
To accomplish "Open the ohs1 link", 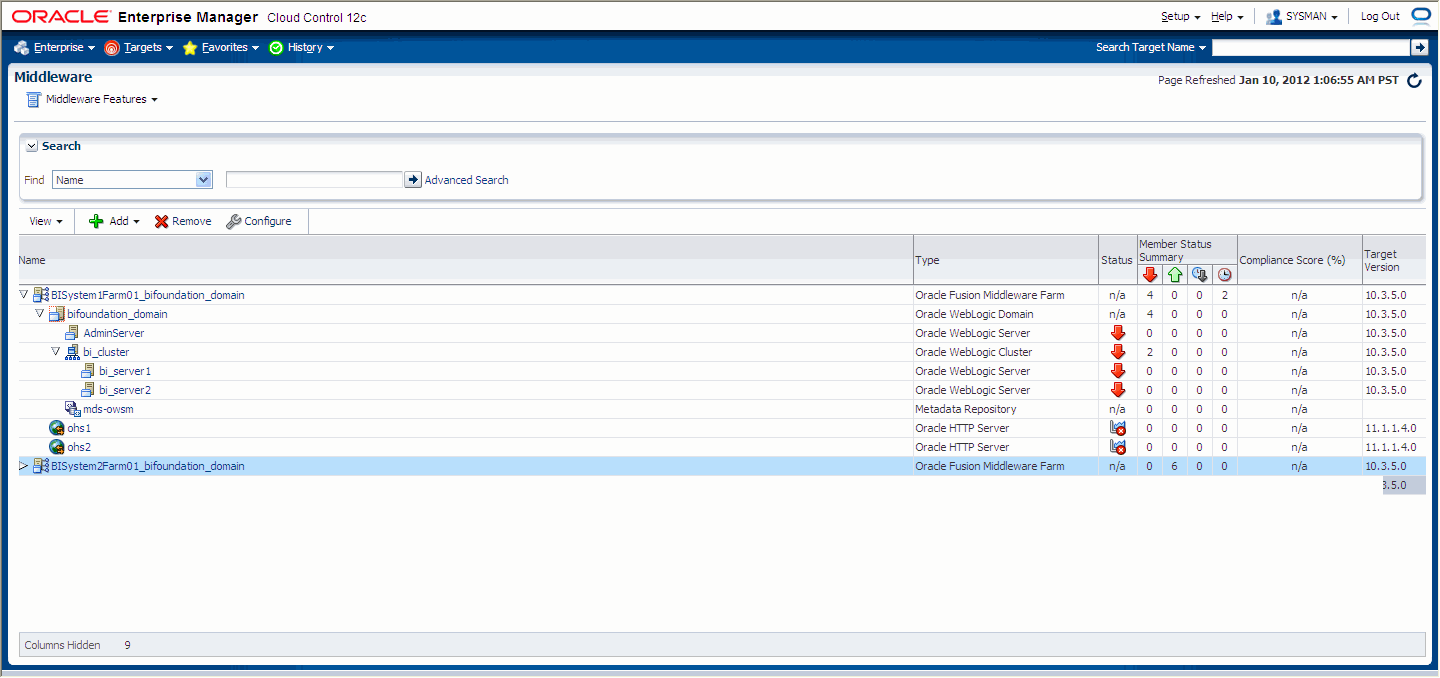I will [79, 428].
